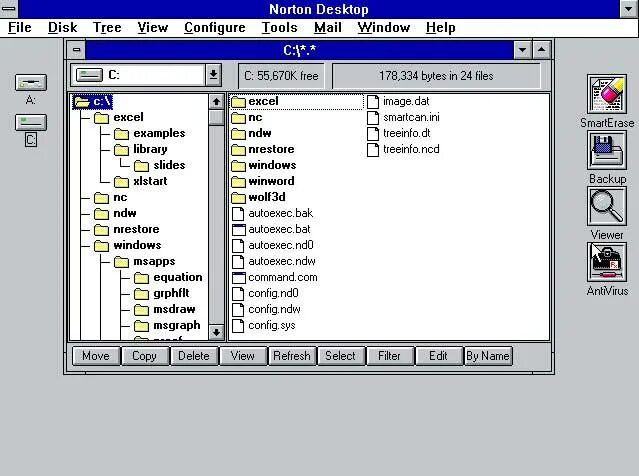Open the Disk menu
Screen dimensions: 639x476
coord(62,27)
